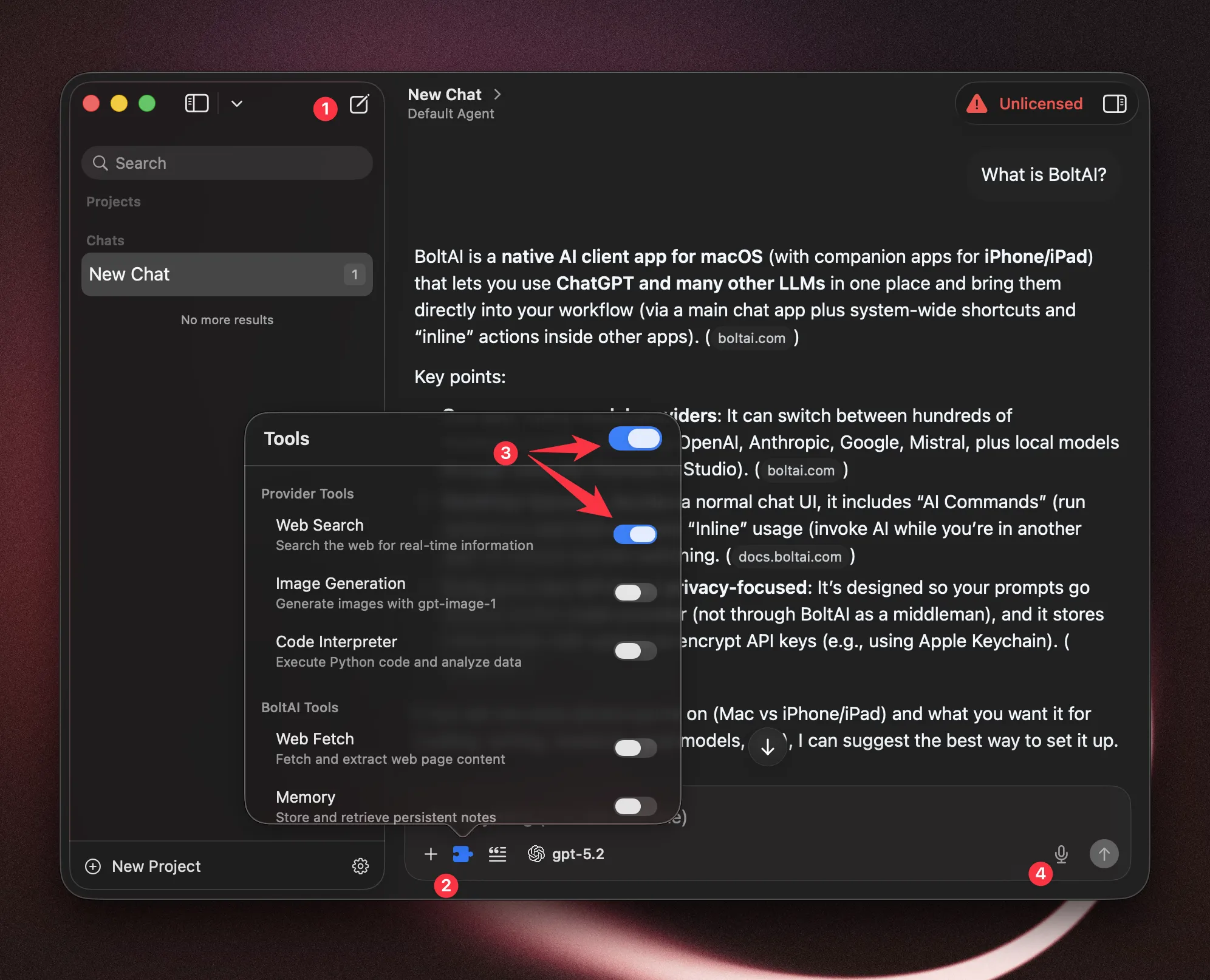Click the Memory tool label
The height and width of the screenshot is (980, 1210).
(x=306, y=797)
